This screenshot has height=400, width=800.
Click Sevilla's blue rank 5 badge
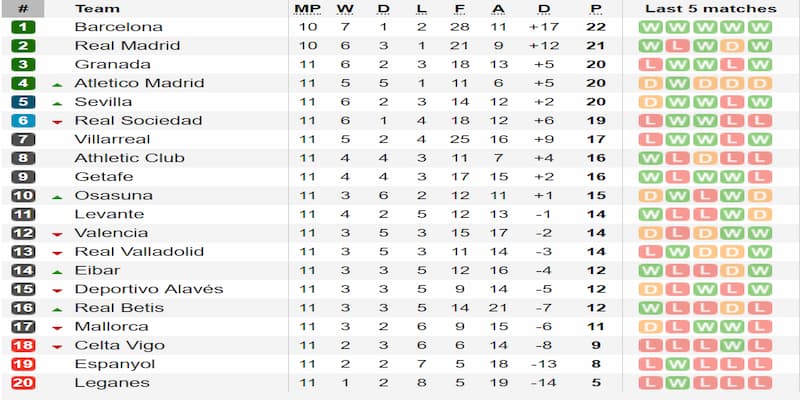click(x=23, y=102)
